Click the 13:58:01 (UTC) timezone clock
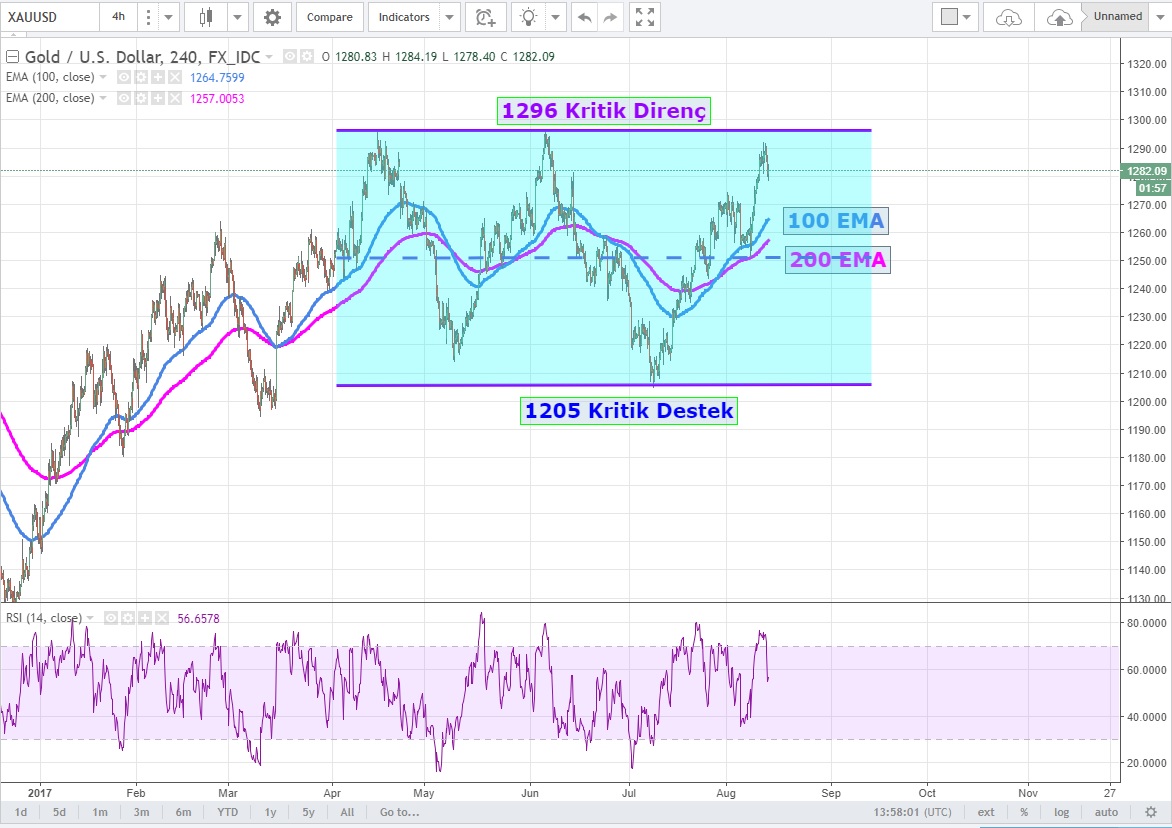Viewport: 1172px width, 828px height. tap(913, 812)
